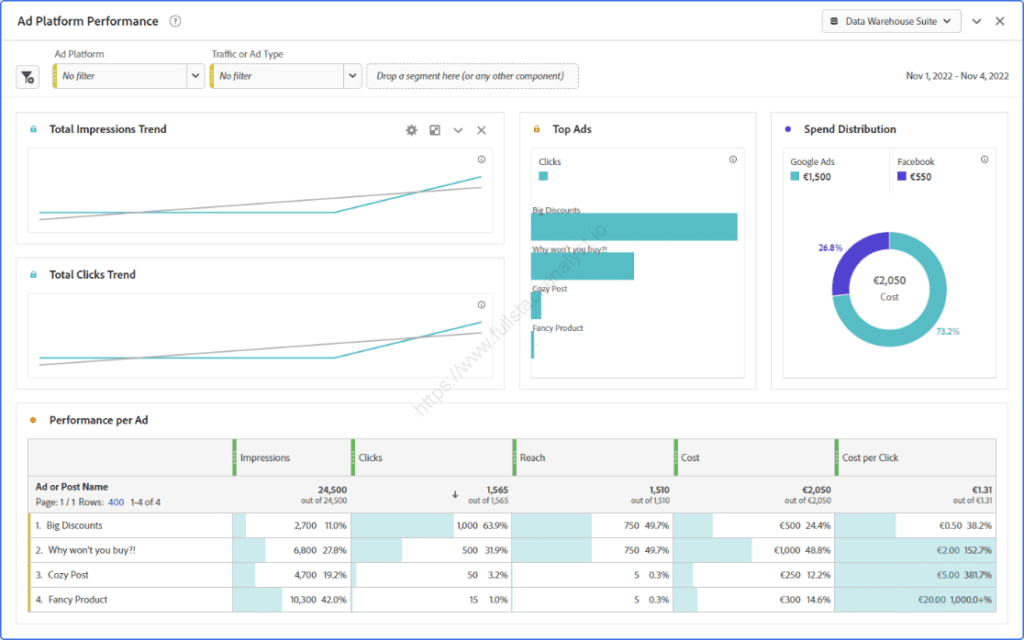The height and width of the screenshot is (640, 1024).
Task: Click the lock icon on the Performance per Ad panel
Action: tap(31, 420)
